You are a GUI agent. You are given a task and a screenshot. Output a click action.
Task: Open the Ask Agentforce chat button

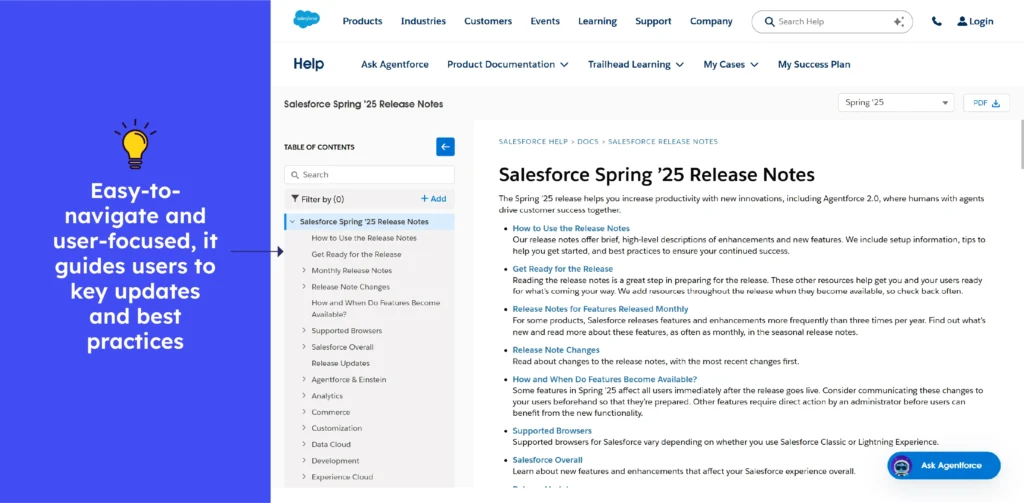click(944, 466)
